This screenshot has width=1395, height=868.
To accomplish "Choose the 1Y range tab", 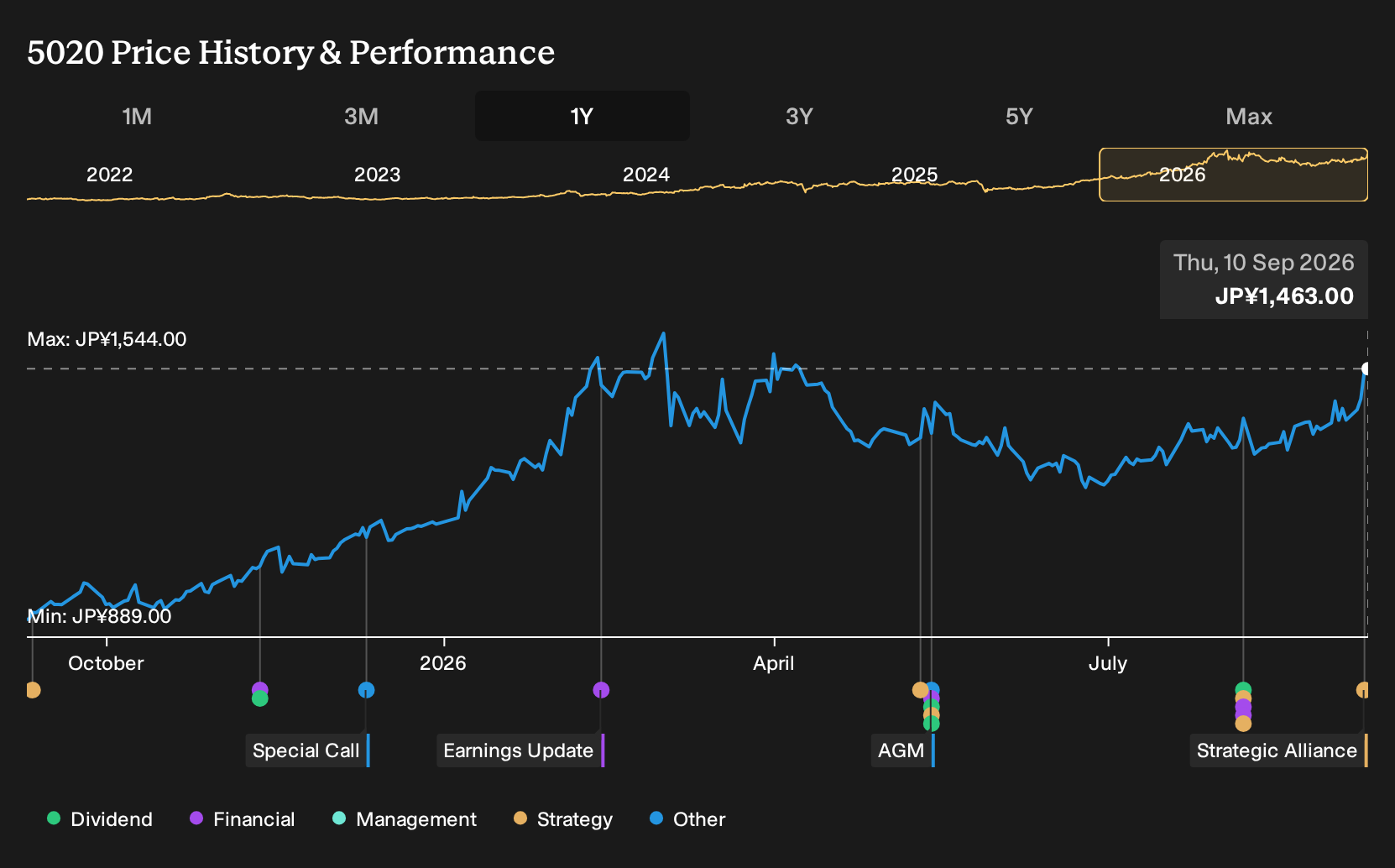I will tap(583, 116).
